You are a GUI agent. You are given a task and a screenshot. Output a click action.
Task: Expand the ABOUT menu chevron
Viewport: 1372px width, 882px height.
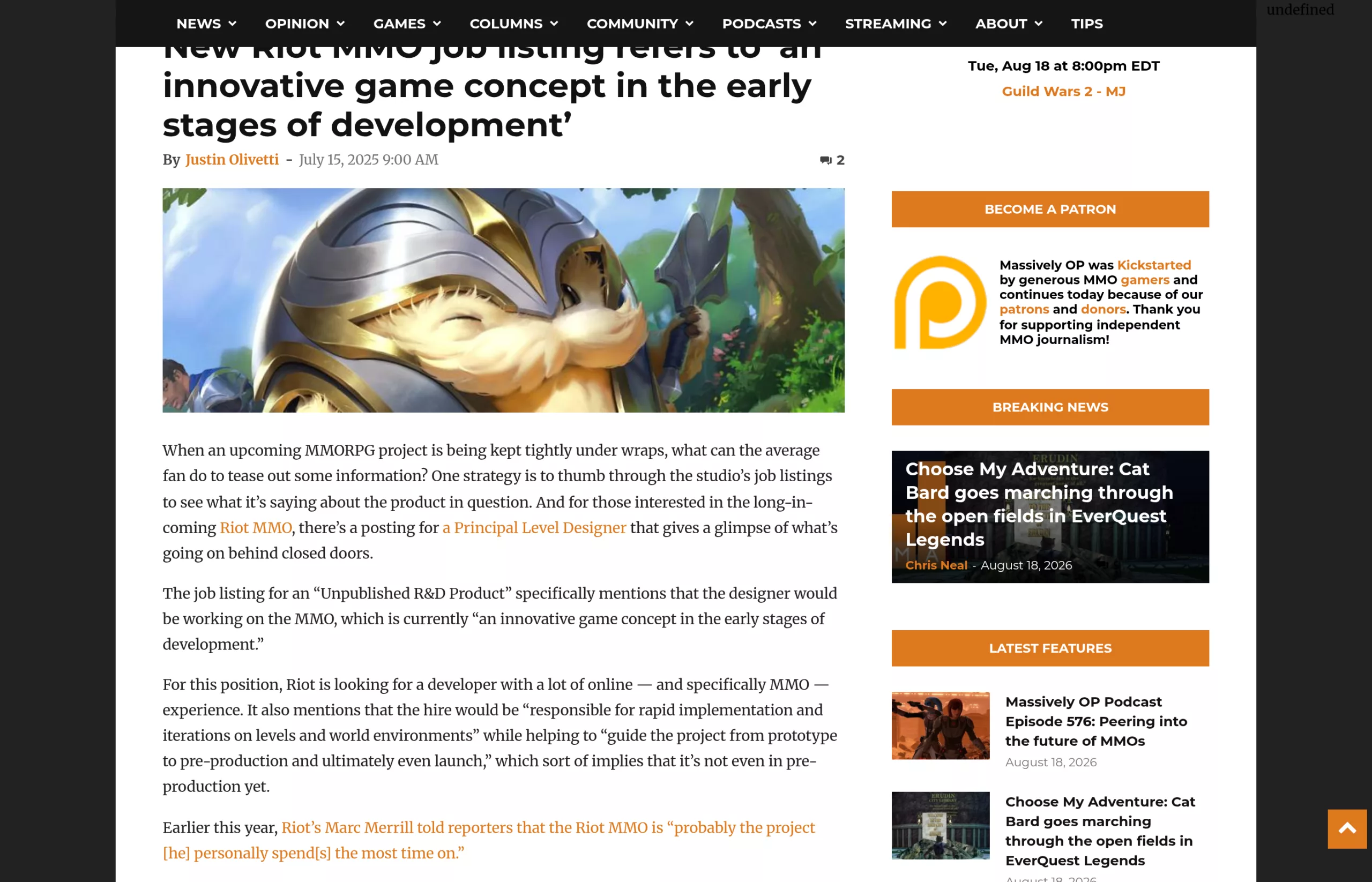[x=1038, y=24]
